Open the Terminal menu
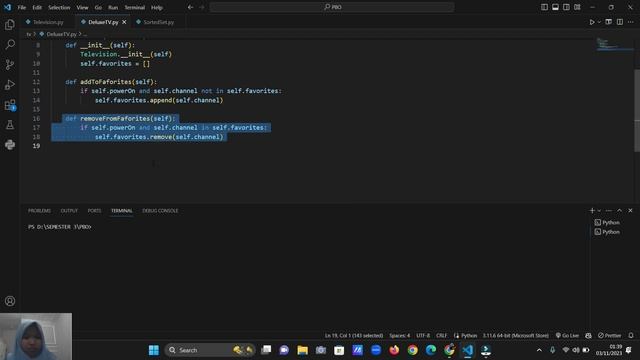 (134, 7)
